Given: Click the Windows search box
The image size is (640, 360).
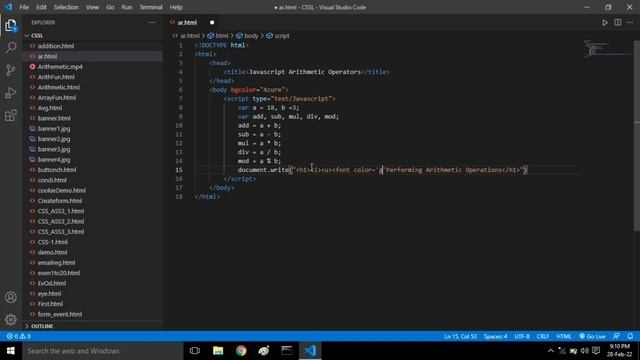Looking at the screenshot, I should click(x=102, y=351).
